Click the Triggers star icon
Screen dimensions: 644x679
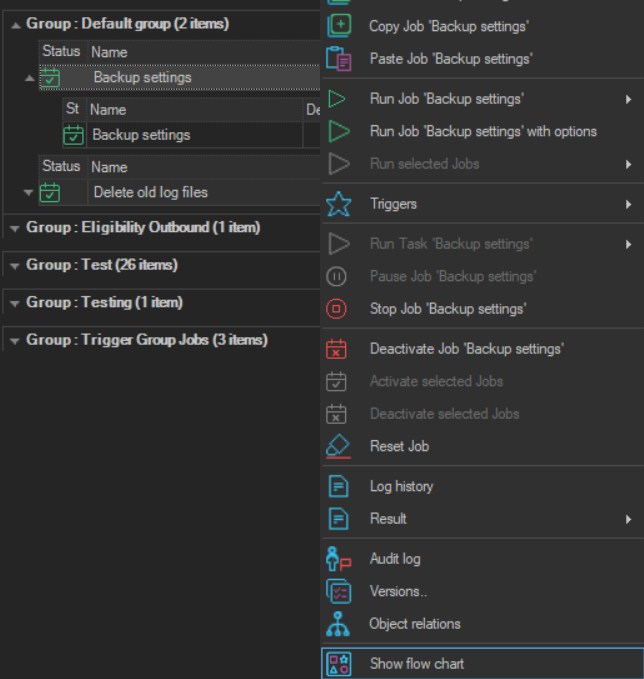(x=339, y=204)
